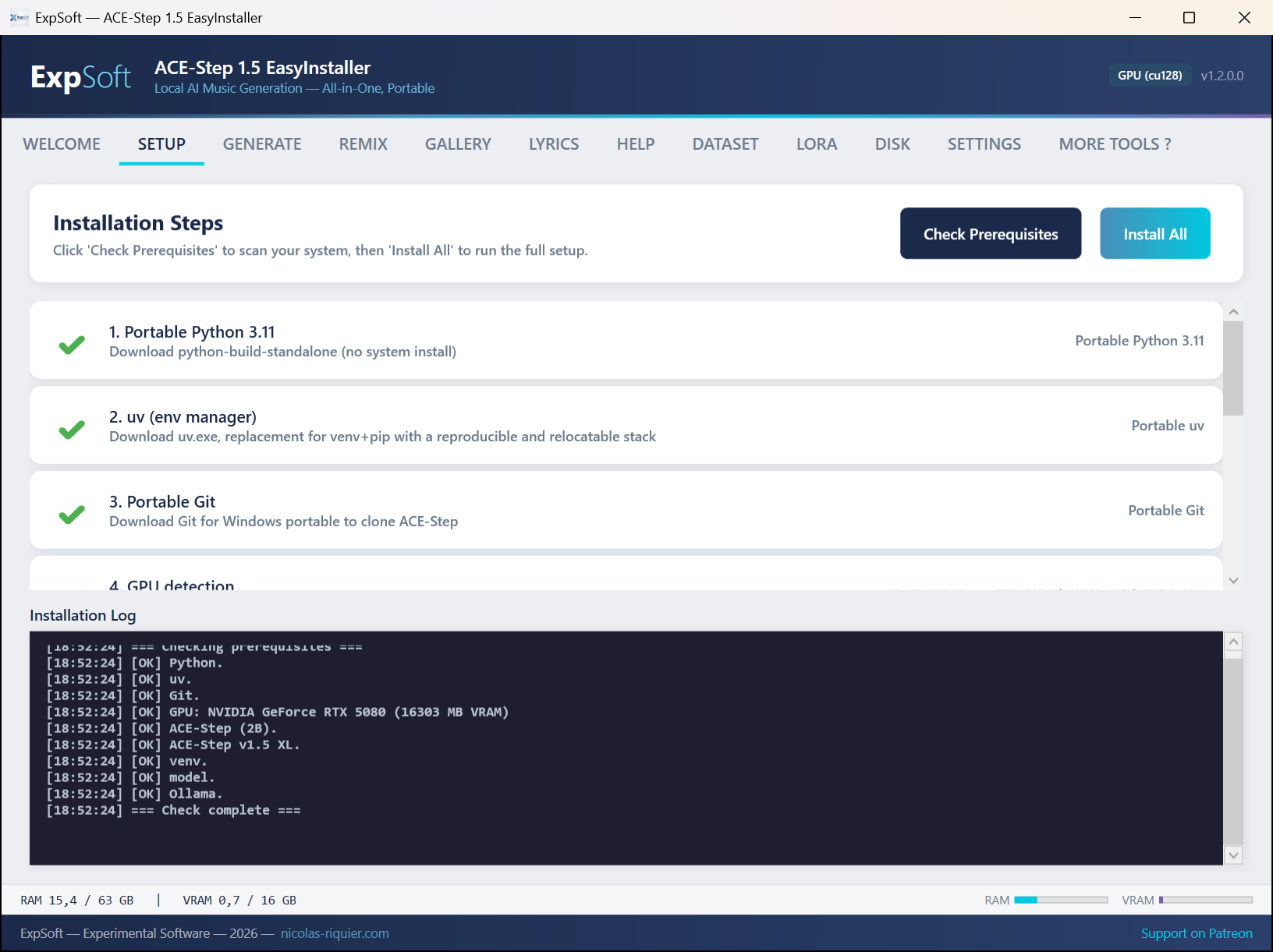The image size is (1273, 952).
Task: Click the 'Portable uv' status label
Action: coord(1168,426)
